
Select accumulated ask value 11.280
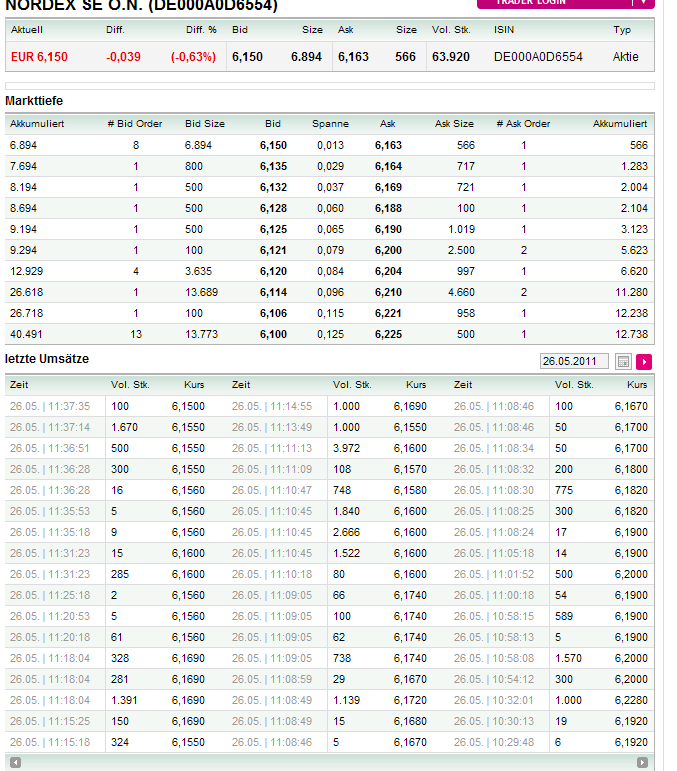[631, 293]
